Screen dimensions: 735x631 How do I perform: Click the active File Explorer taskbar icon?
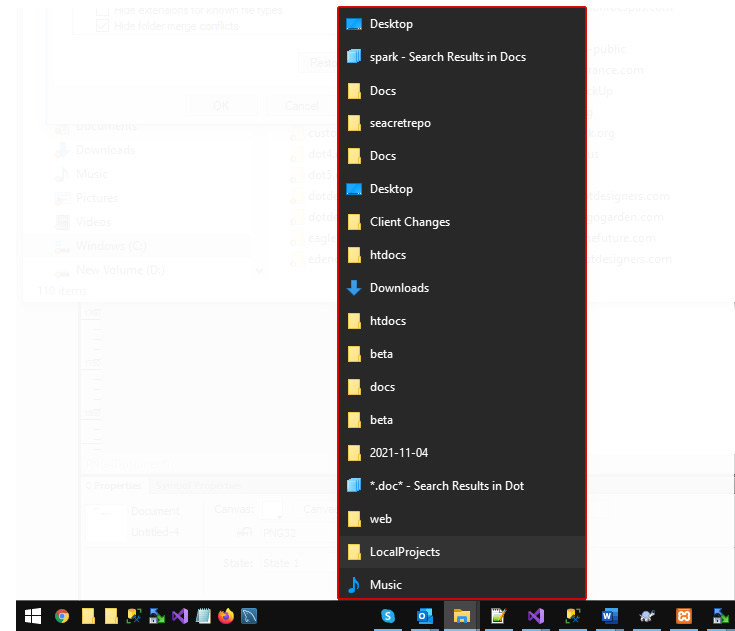[461, 616]
